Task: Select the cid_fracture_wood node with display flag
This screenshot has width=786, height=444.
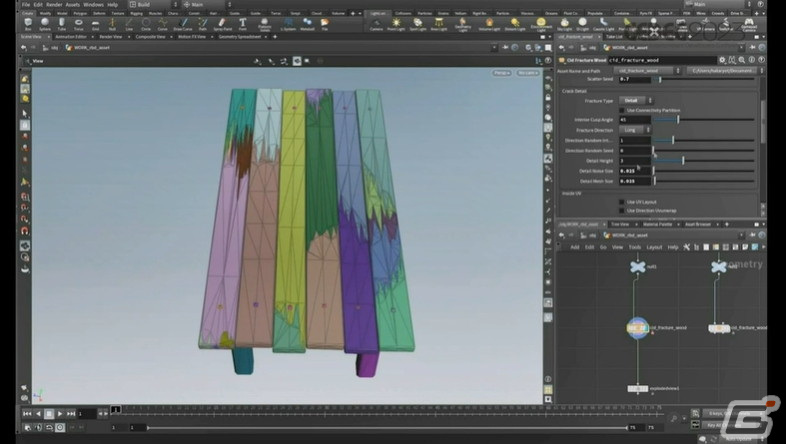Action: coord(638,328)
